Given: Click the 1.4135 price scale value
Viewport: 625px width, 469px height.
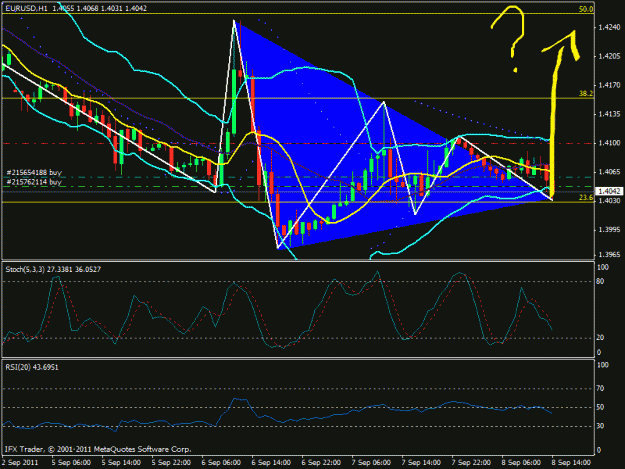Looking at the screenshot, I should coord(609,114).
